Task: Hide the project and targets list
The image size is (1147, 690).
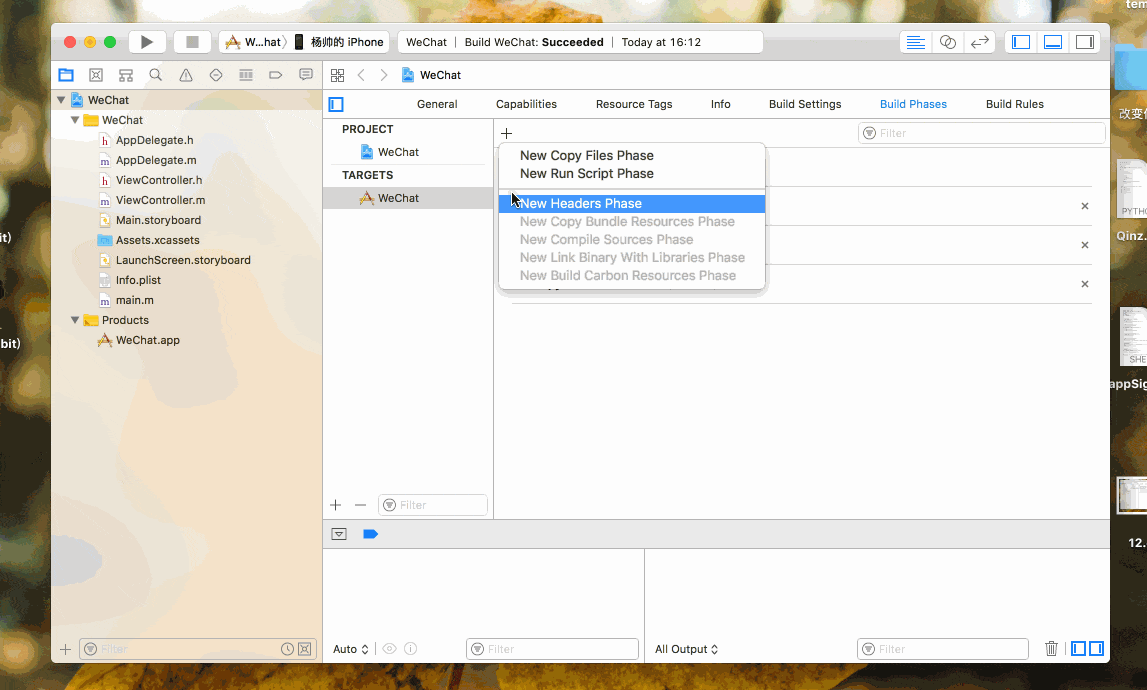Action: coord(336,104)
